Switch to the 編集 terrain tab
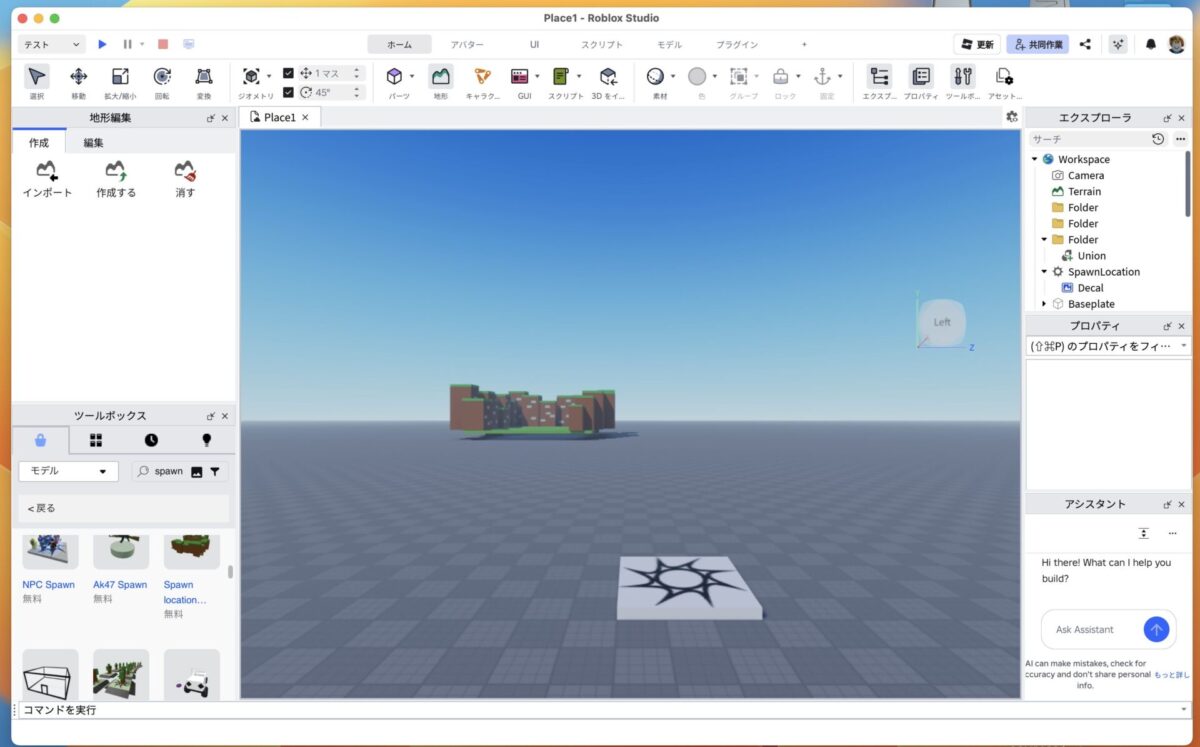 click(93, 142)
